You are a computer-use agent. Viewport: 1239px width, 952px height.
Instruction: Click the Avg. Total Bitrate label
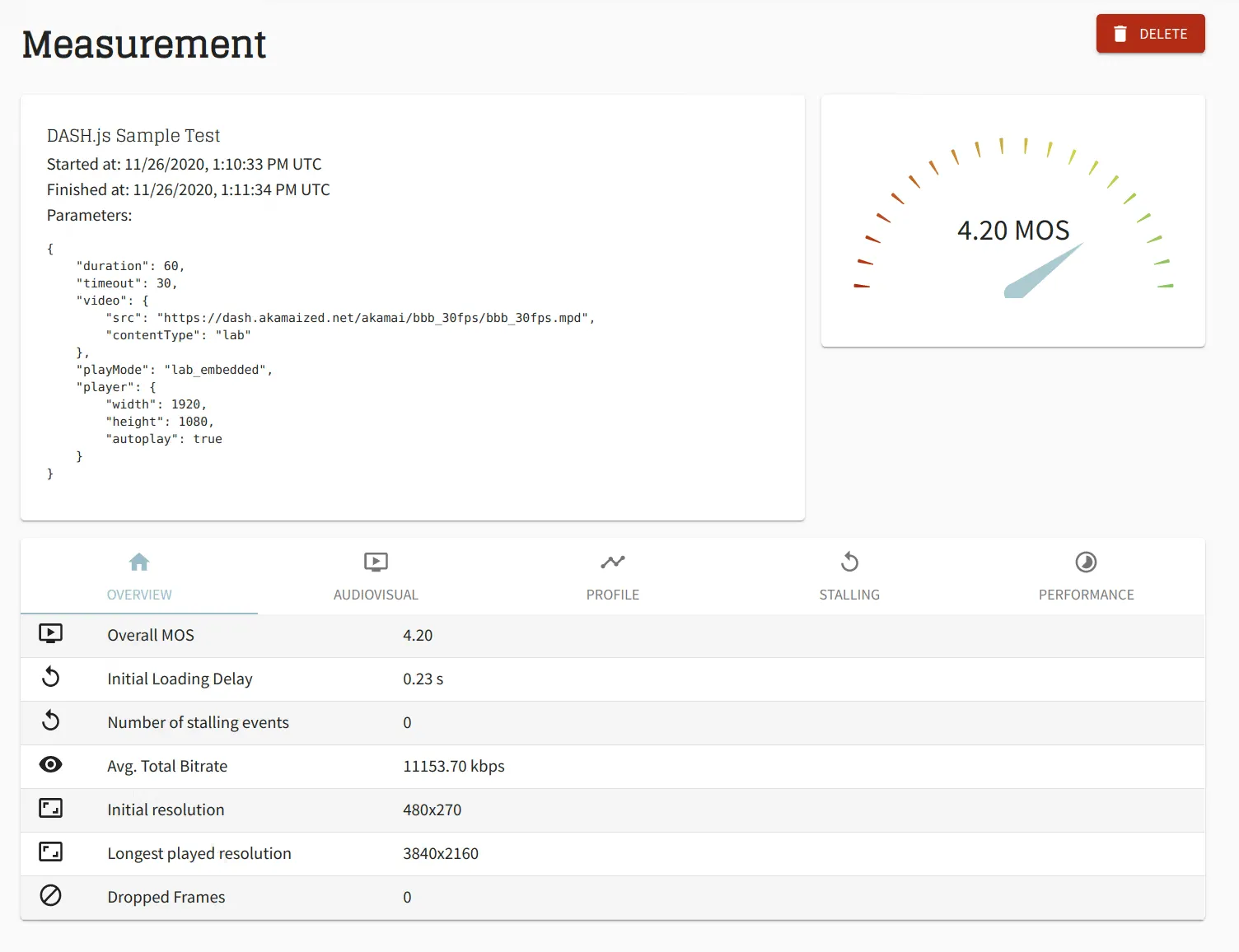click(167, 766)
